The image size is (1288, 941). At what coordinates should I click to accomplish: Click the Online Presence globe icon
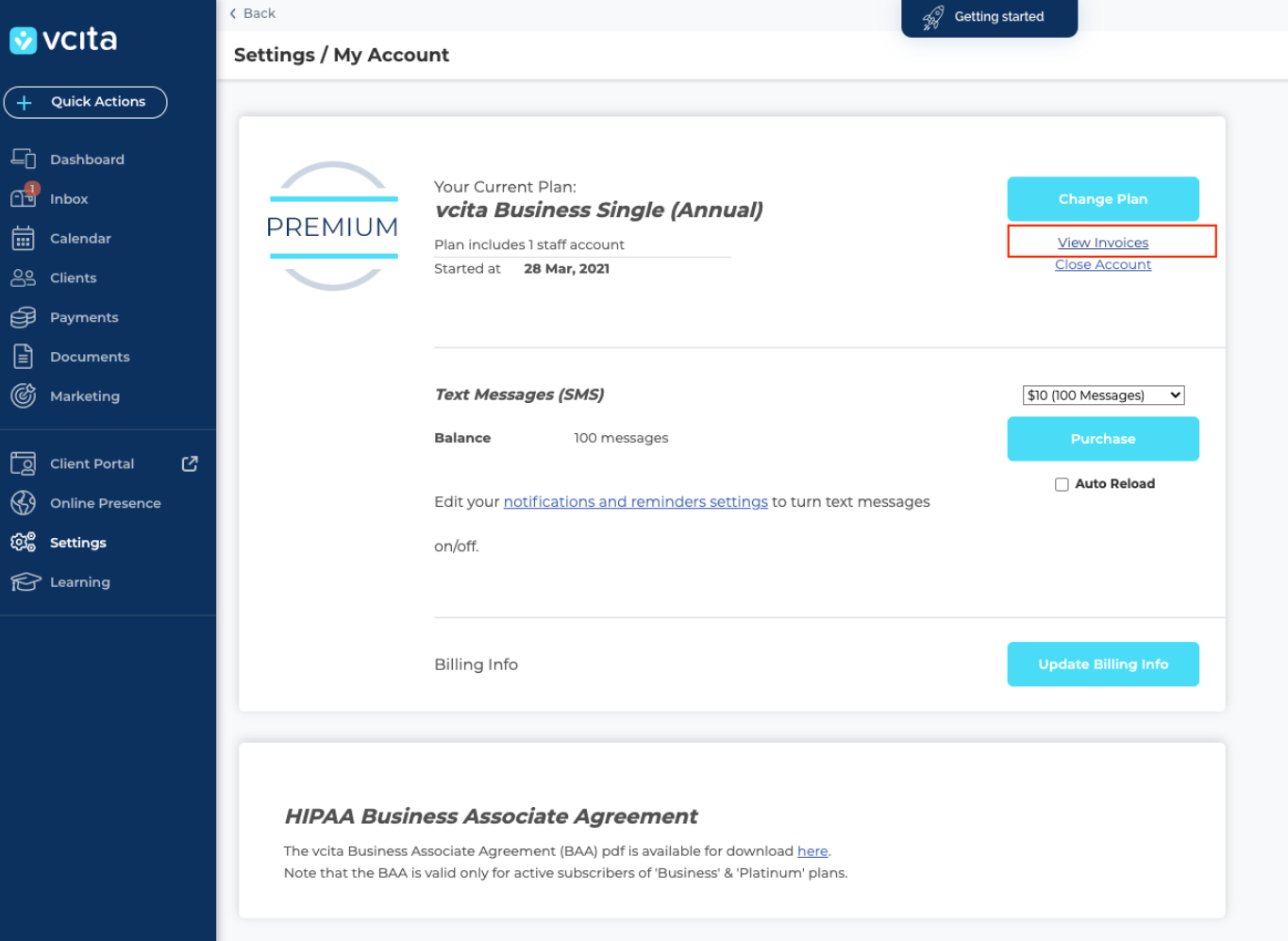tap(24, 503)
